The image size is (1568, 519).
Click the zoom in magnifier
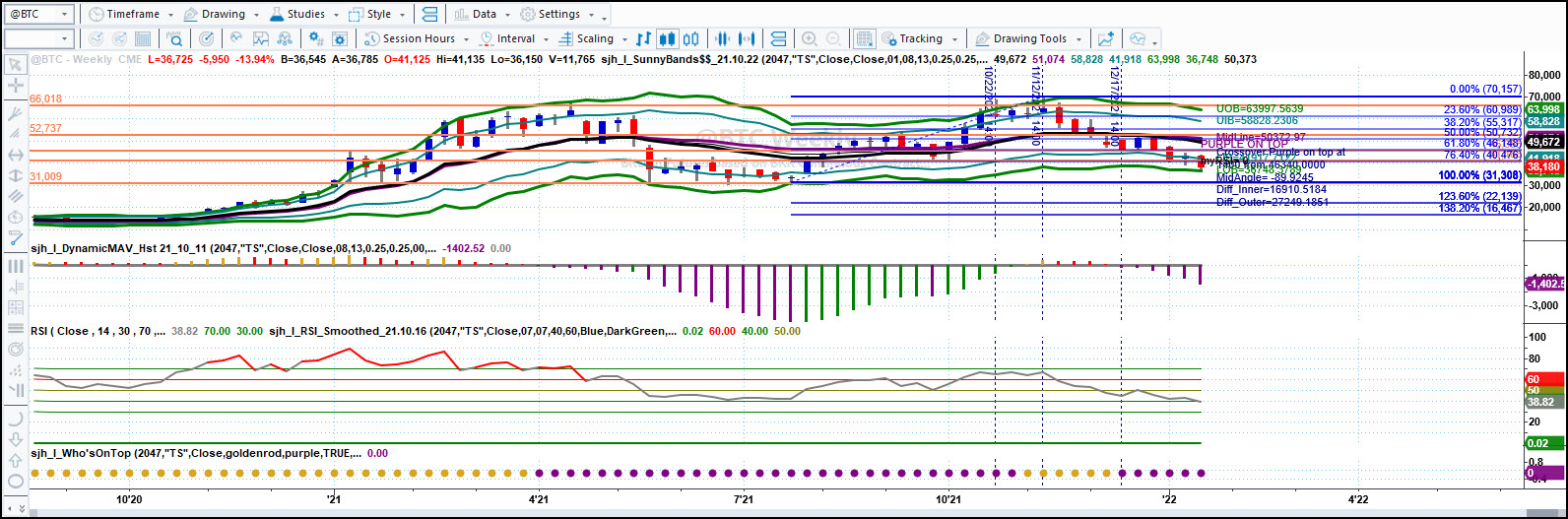pos(810,39)
